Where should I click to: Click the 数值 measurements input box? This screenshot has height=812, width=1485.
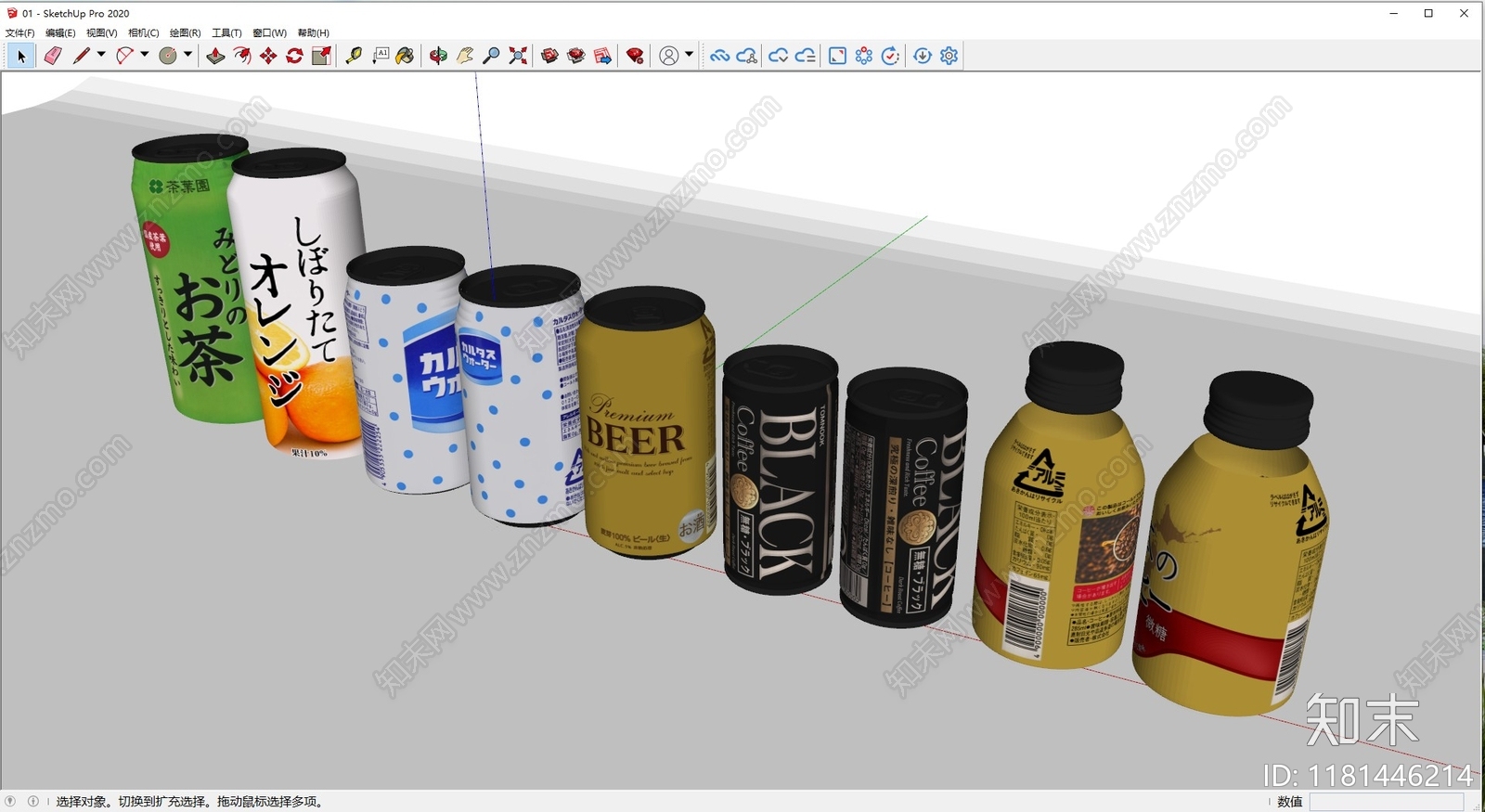click(x=1387, y=802)
